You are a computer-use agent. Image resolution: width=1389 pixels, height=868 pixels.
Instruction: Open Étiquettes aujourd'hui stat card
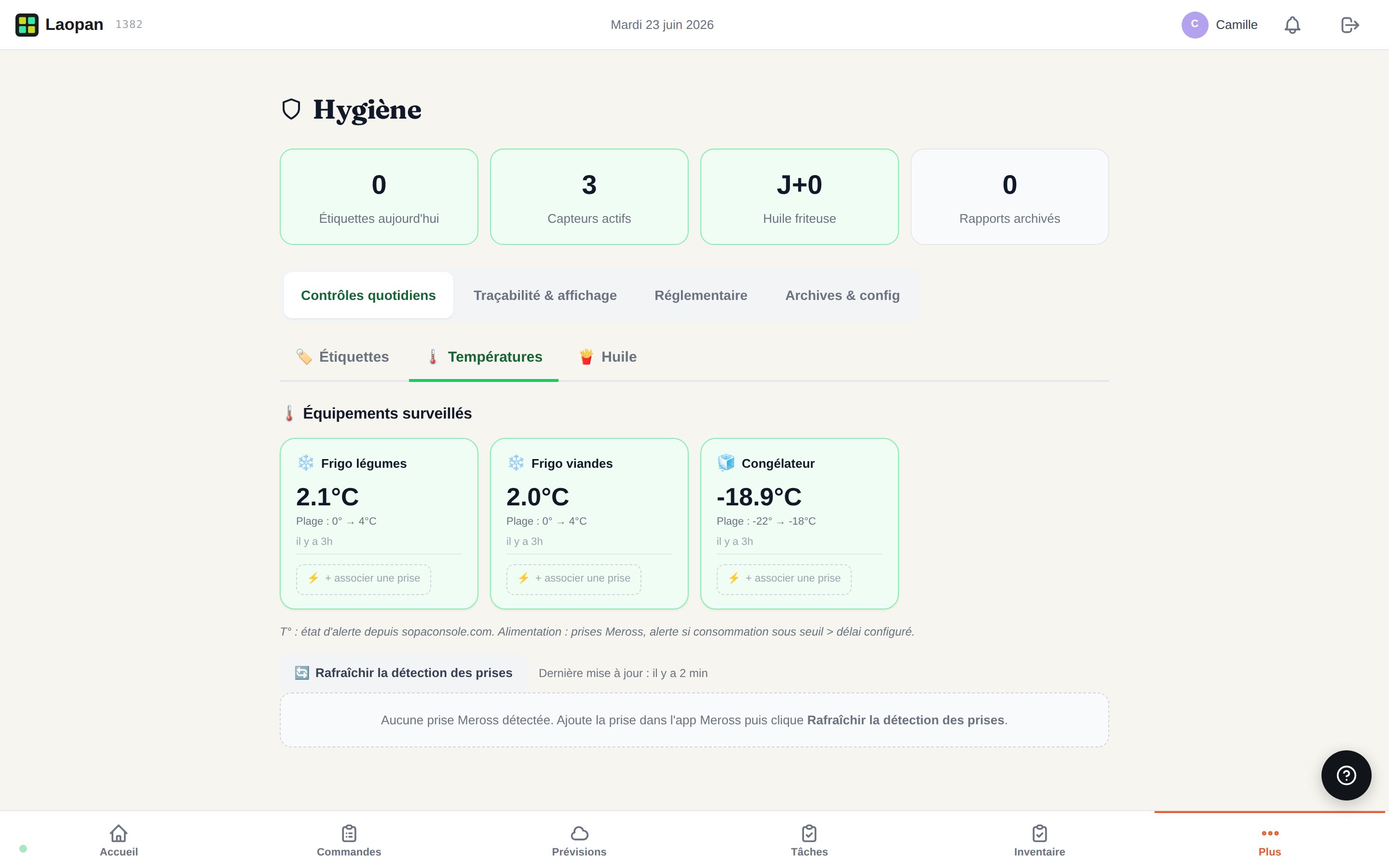click(x=379, y=197)
